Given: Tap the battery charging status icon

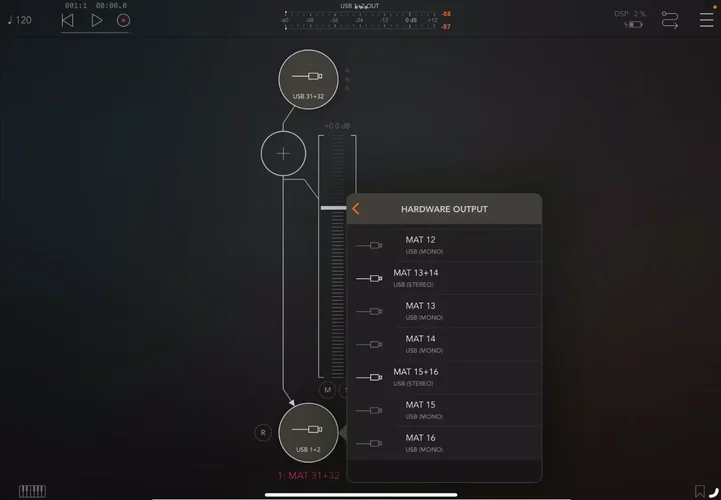Looking at the screenshot, I should click(633, 24).
